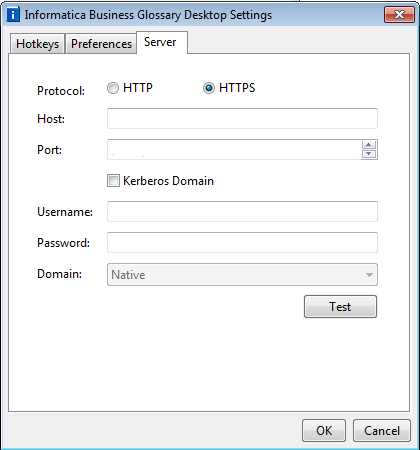The width and height of the screenshot is (420, 450).
Task: Open the Preferences tab
Action: [x=101, y=44]
